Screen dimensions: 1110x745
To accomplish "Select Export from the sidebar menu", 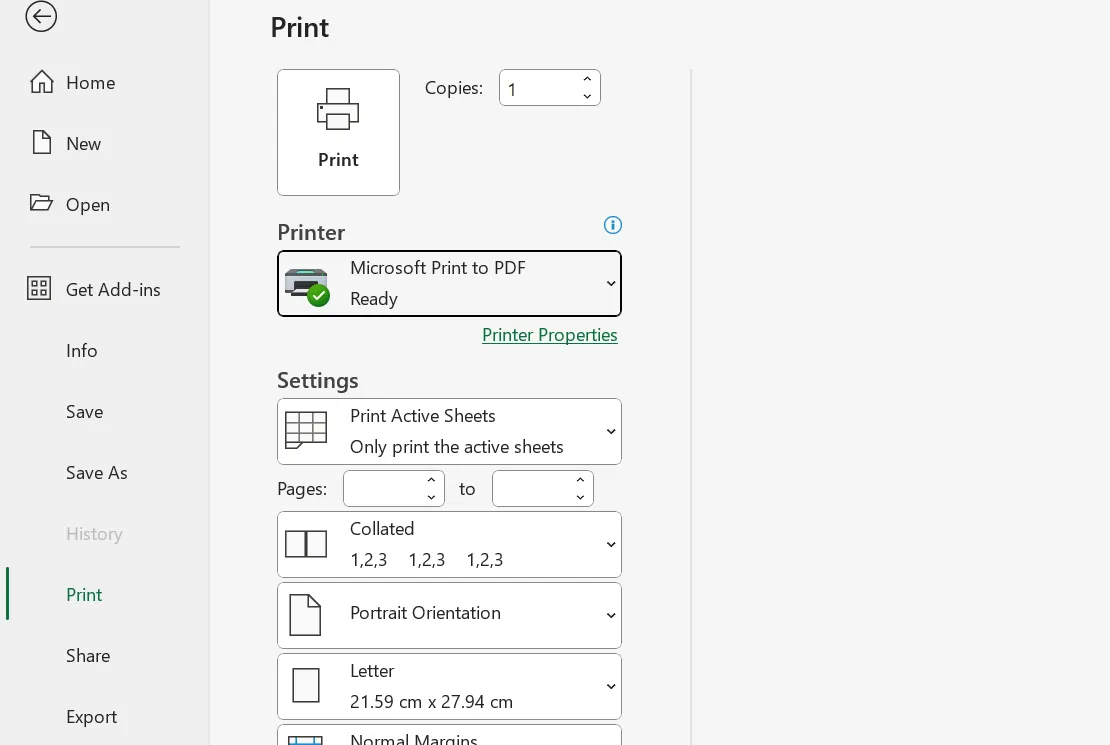I will coord(91,716).
